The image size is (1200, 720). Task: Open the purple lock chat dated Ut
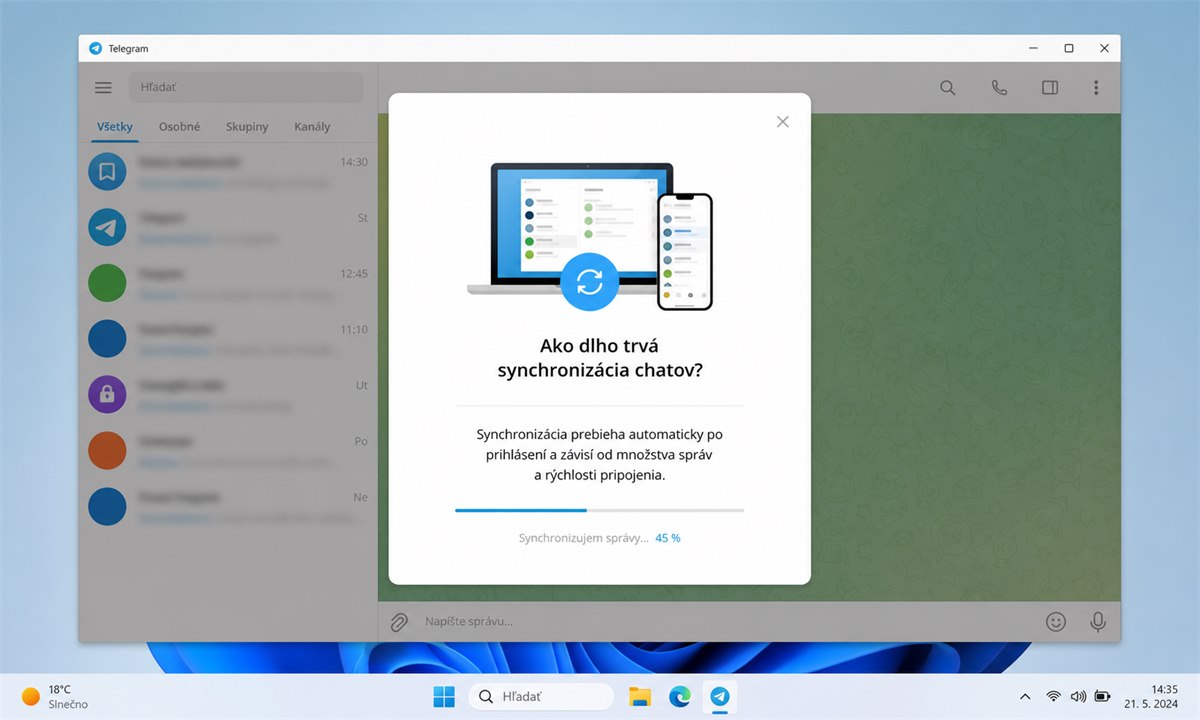[x=228, y=396]
